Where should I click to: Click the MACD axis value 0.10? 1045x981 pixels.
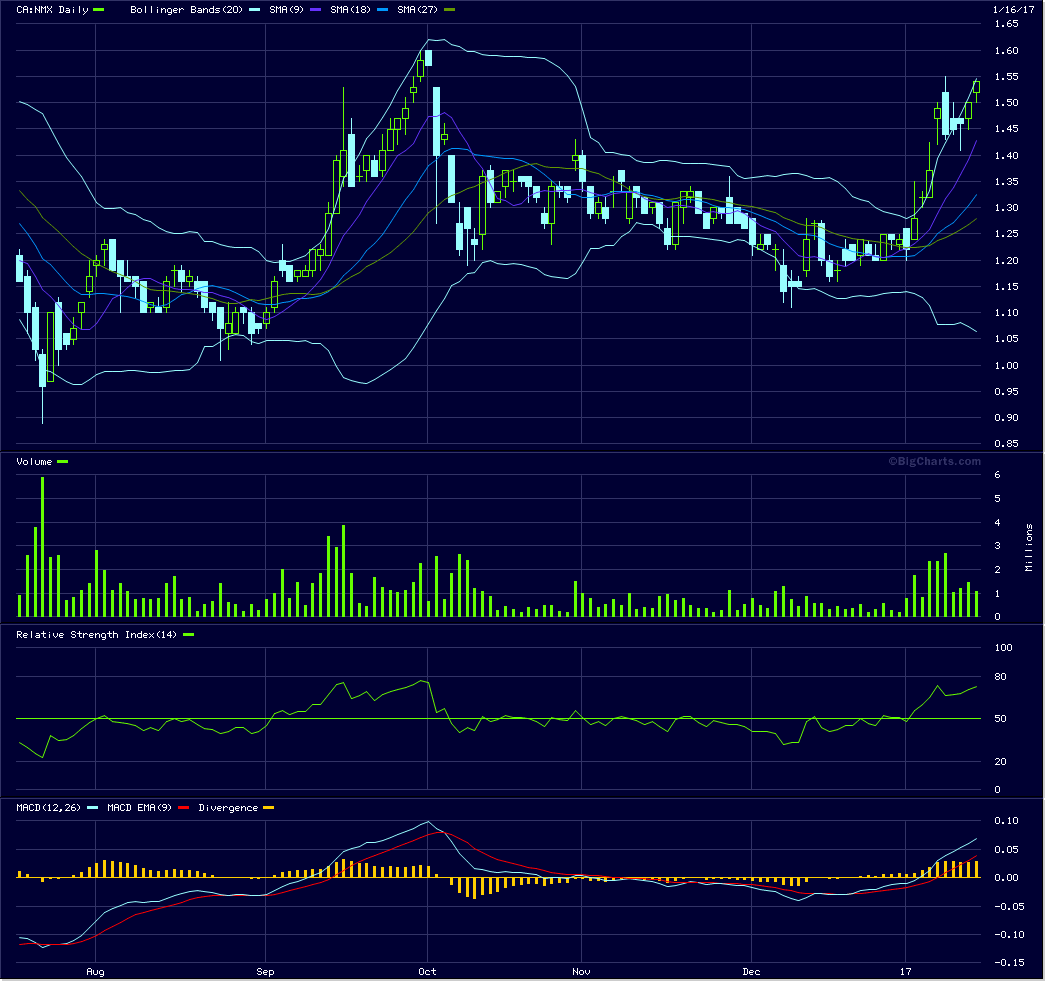1006,820
